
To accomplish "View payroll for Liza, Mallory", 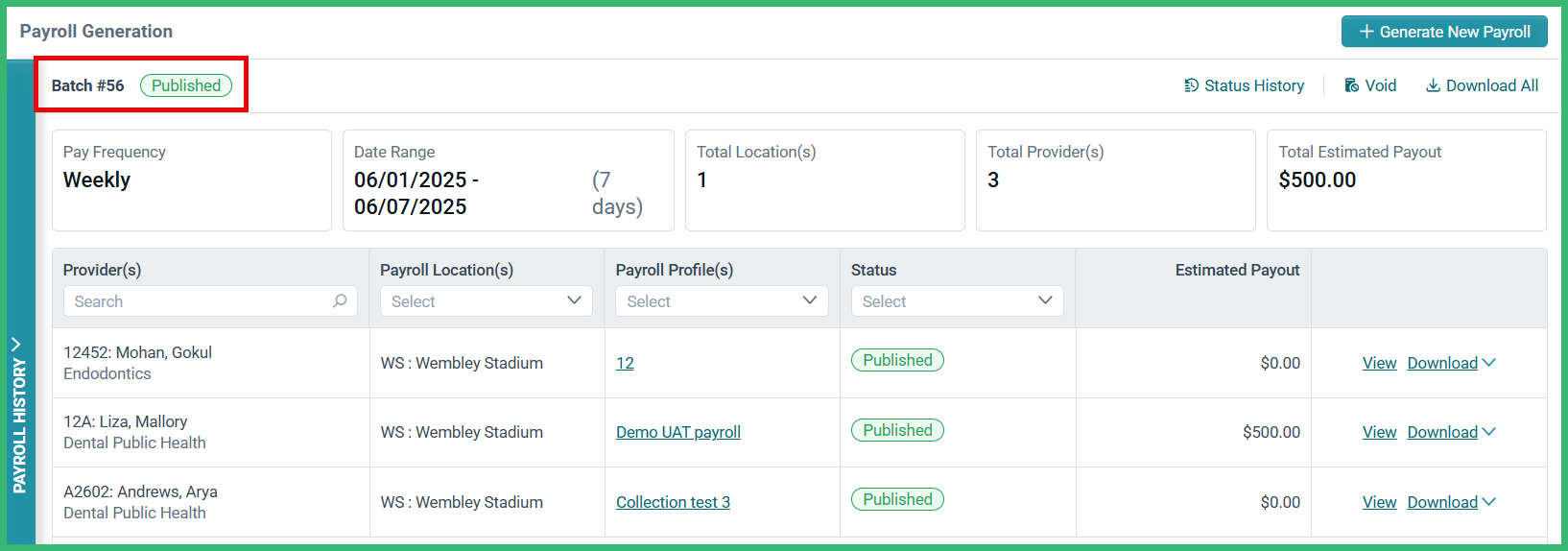I will 1379,432.
